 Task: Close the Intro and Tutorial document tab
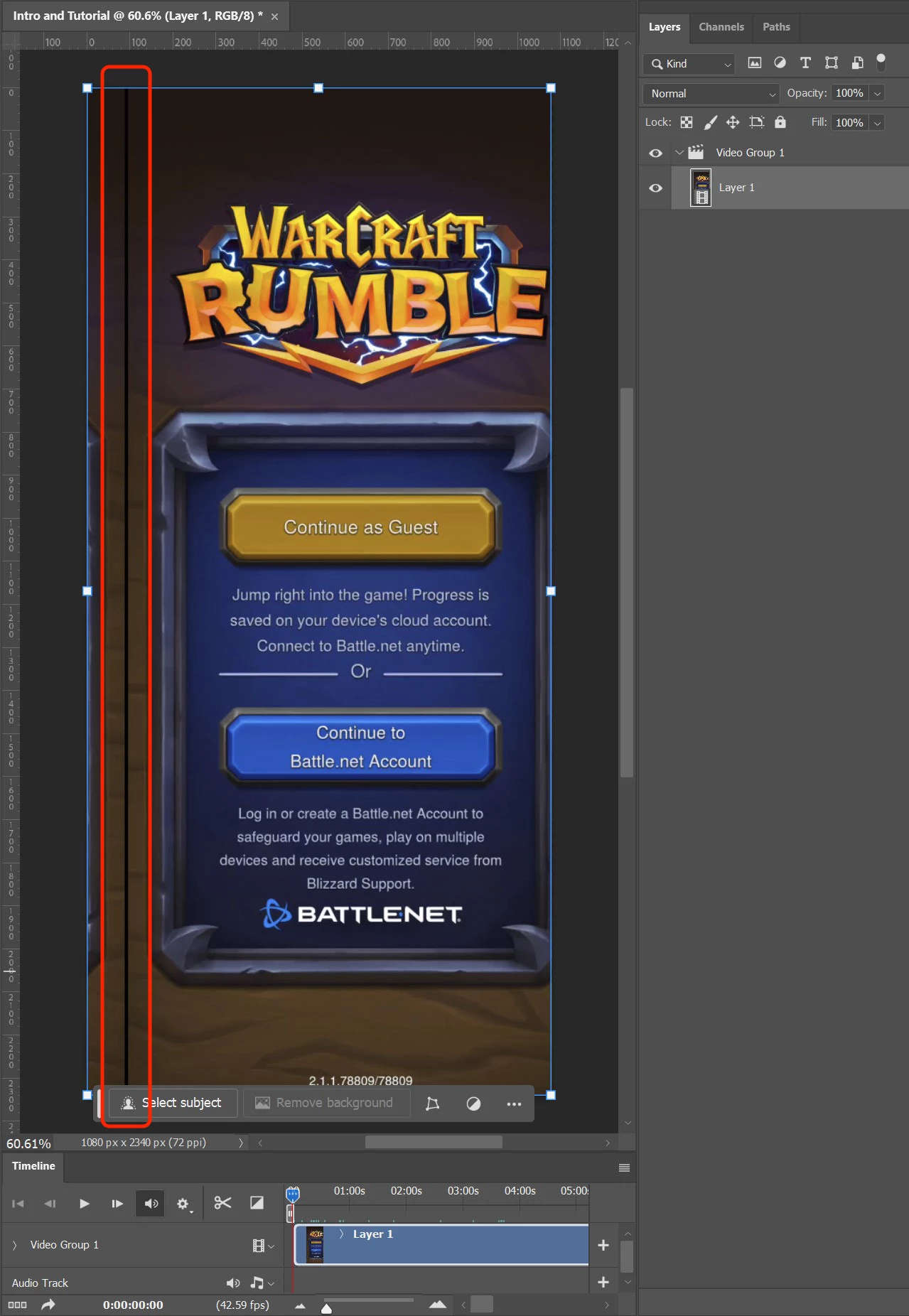[x=274, y=16]
